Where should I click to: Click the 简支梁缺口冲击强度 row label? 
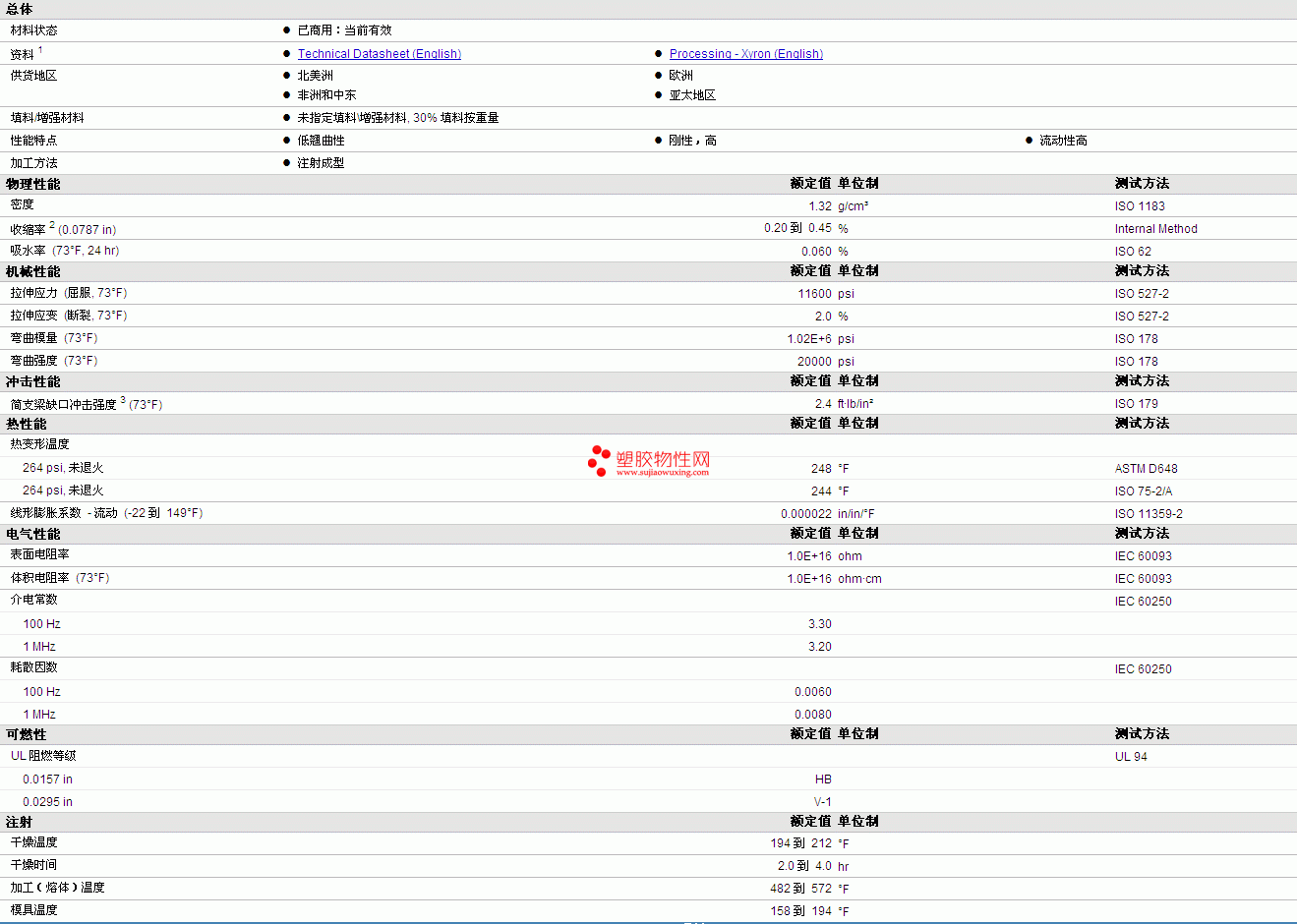[64, 405]
